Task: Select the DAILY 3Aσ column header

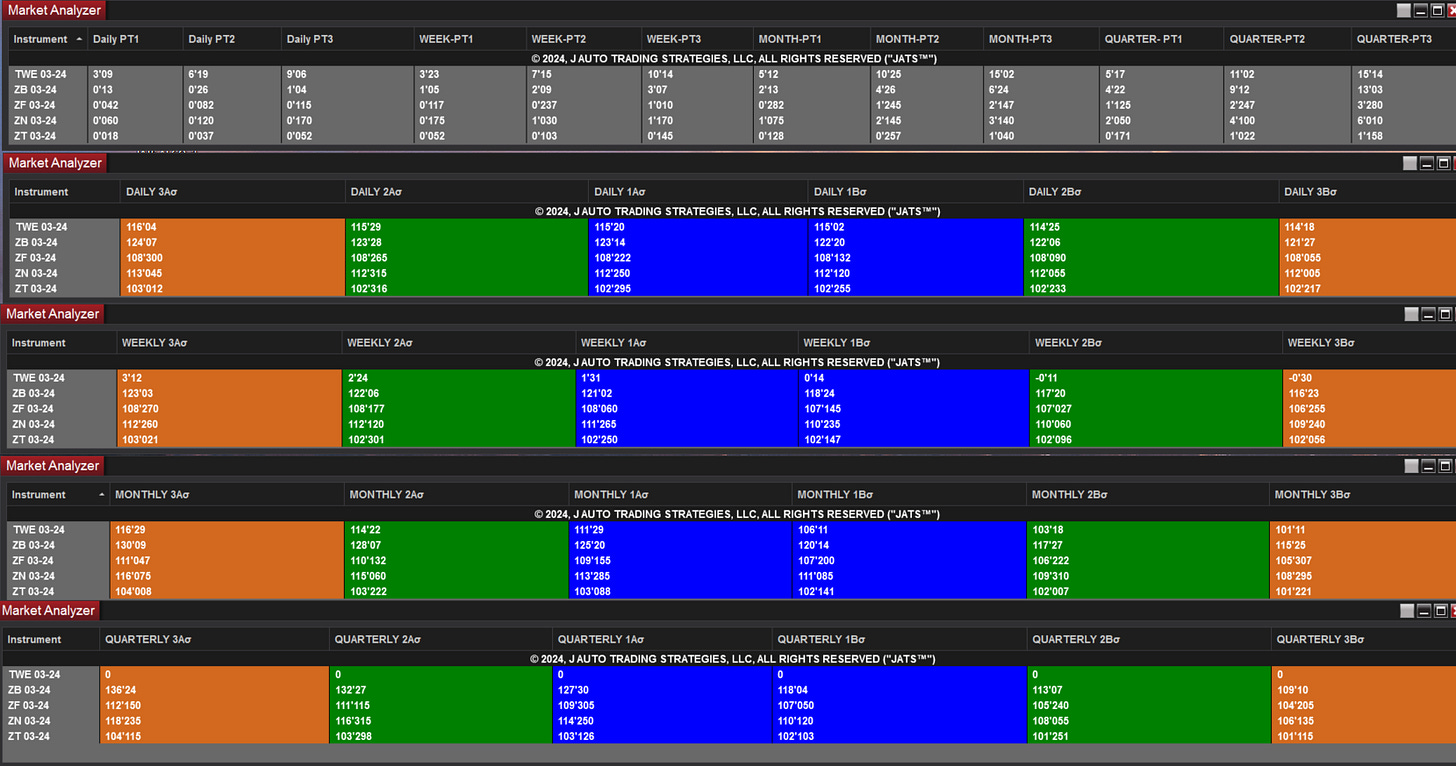Action: pos(232,191)
